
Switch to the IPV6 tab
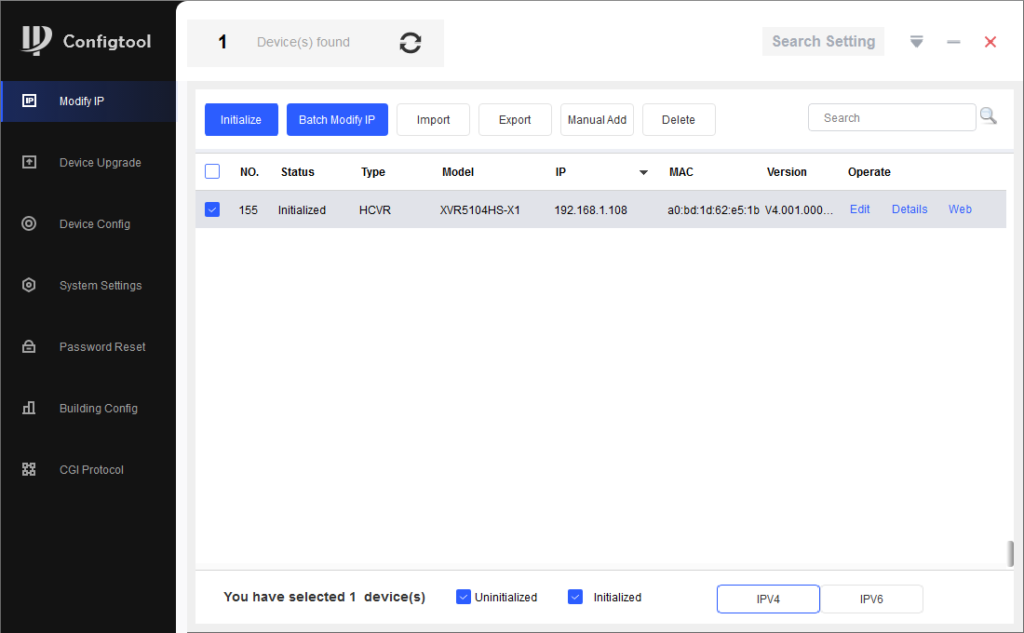[x=871, y=599]
